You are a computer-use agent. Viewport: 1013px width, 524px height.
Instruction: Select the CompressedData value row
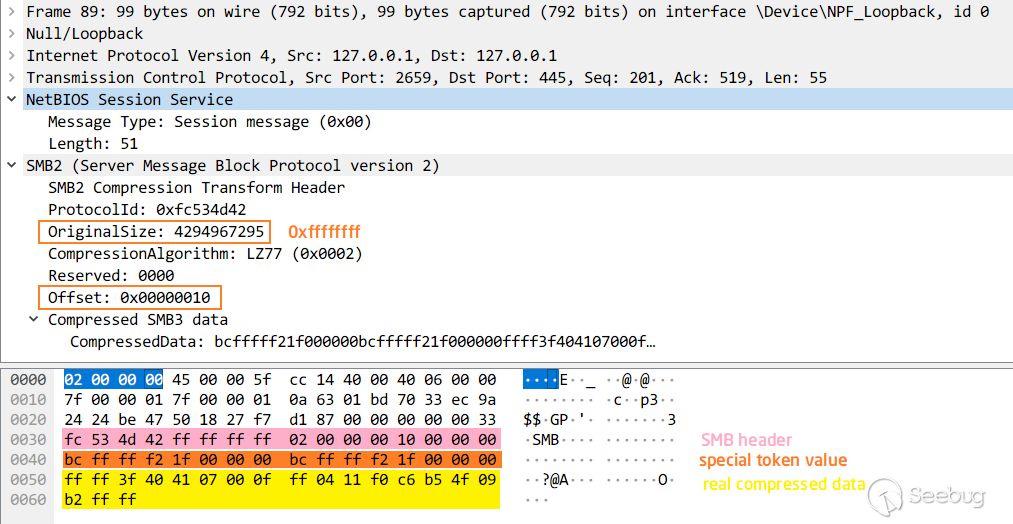(362, 342)
